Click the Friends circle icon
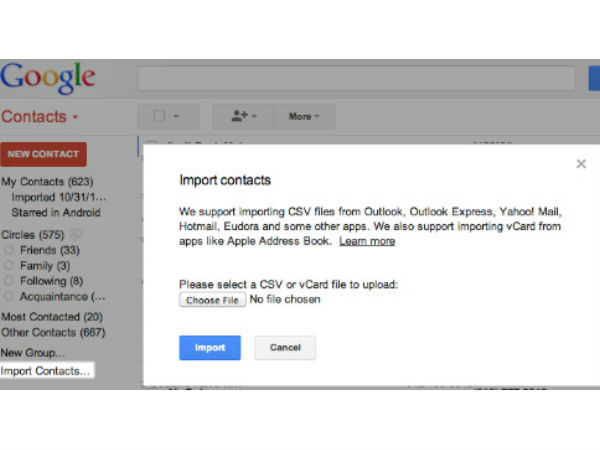Screen dimensions: 600x450 point(9,250)
